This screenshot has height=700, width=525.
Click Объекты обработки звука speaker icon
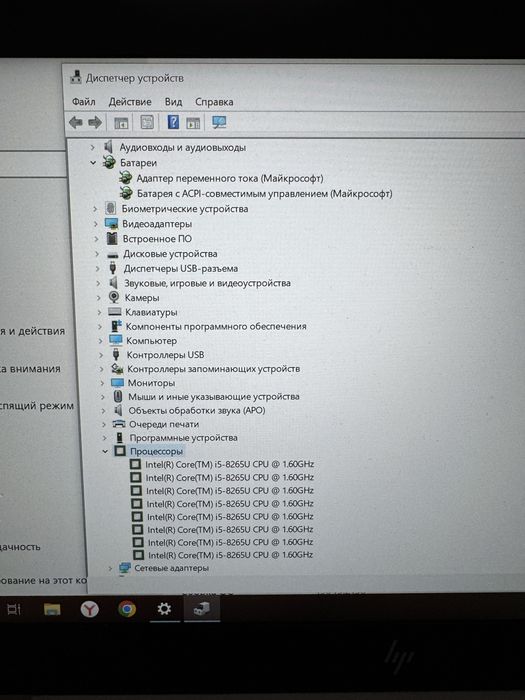tap(119, 410)
